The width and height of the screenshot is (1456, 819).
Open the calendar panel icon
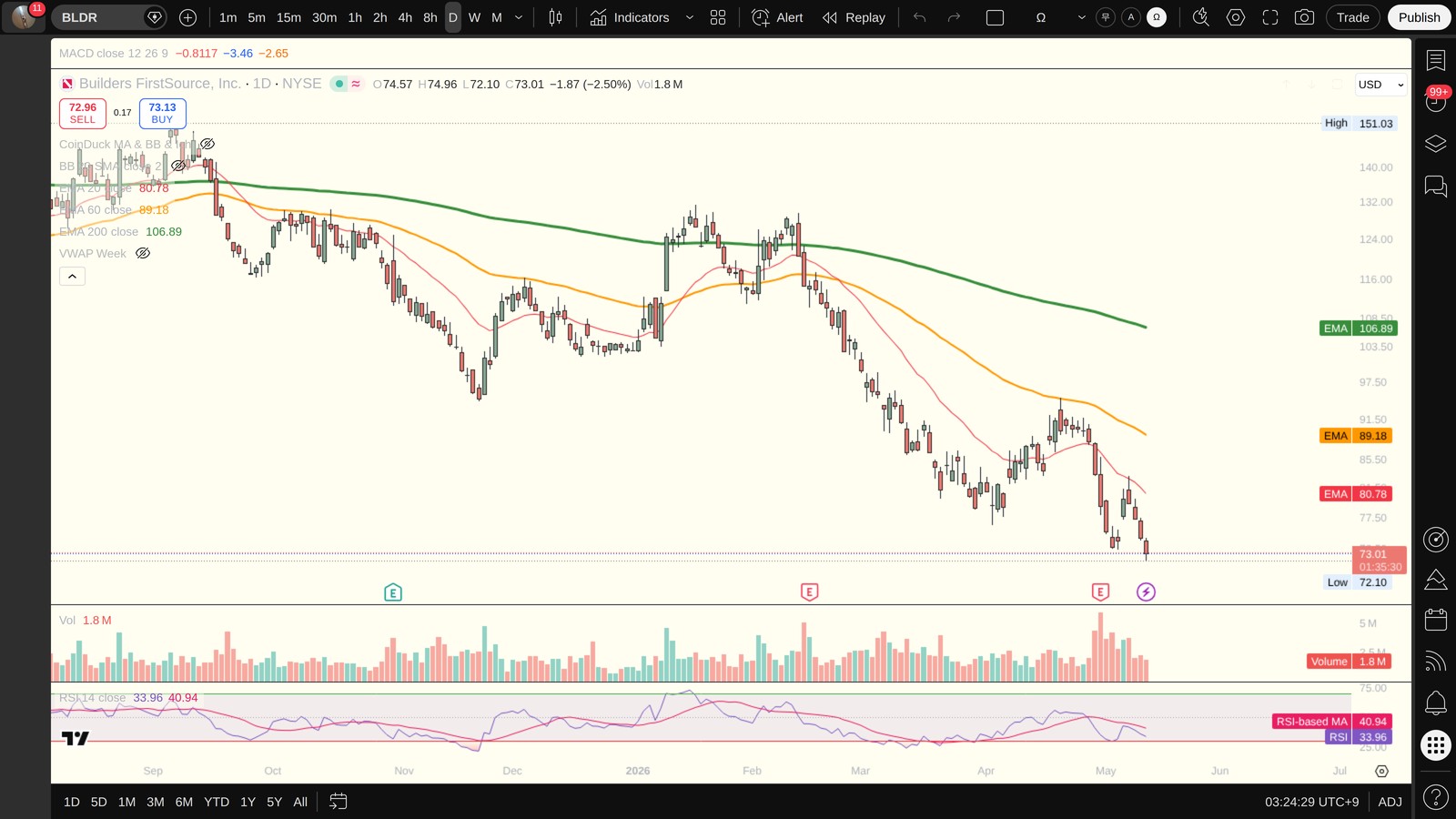(x=1436, y=620)
